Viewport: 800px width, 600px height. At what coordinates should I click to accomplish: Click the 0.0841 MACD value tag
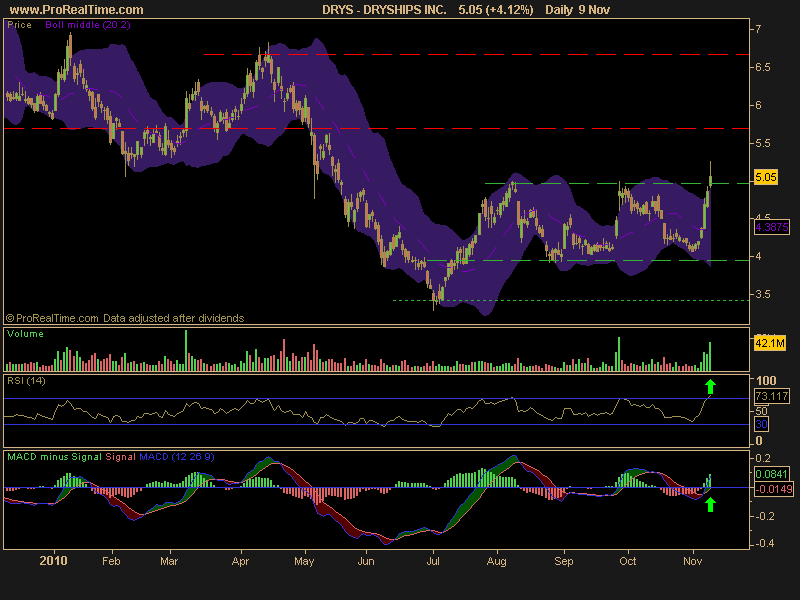click(x=771, y=473)
